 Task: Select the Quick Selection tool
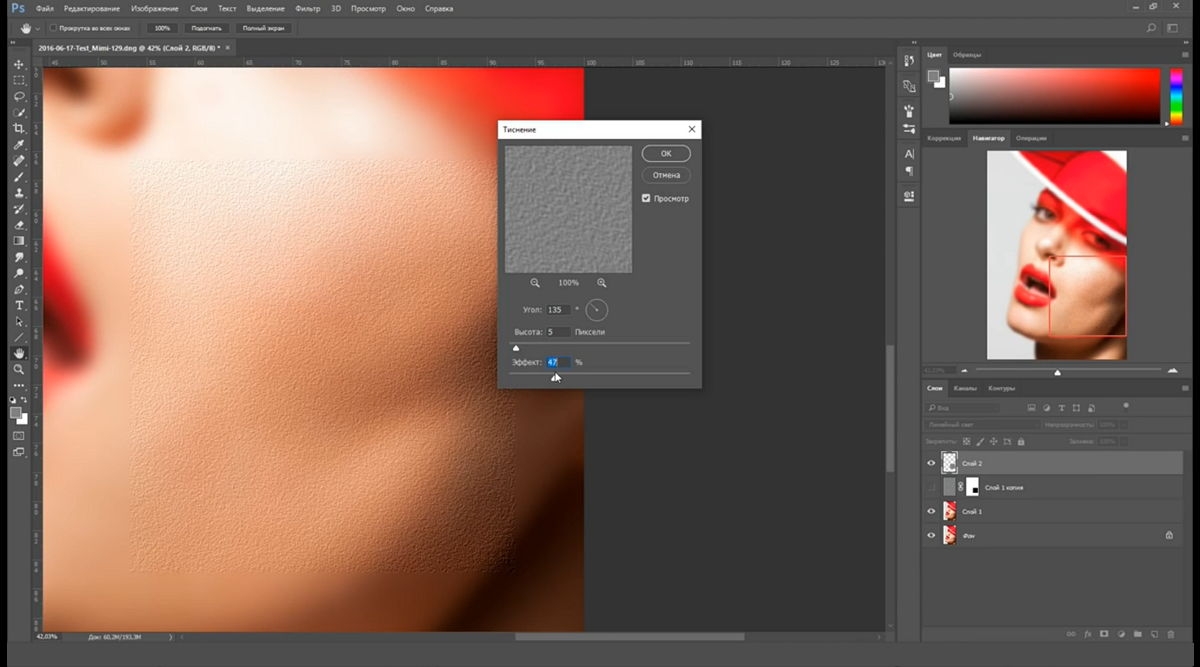tap(19, 112)
